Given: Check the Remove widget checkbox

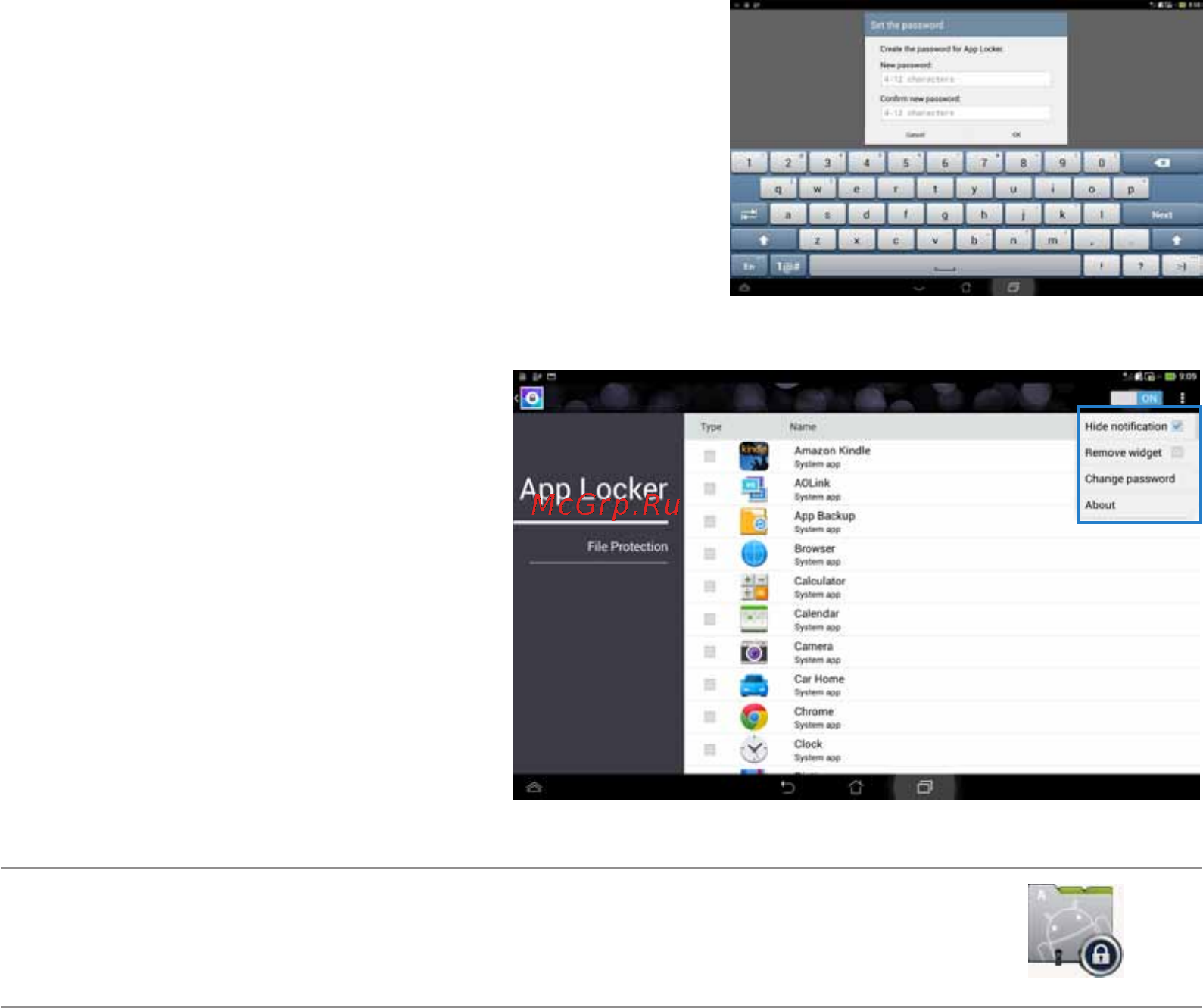Looking at the screenshot, I should coord(1177,452).
